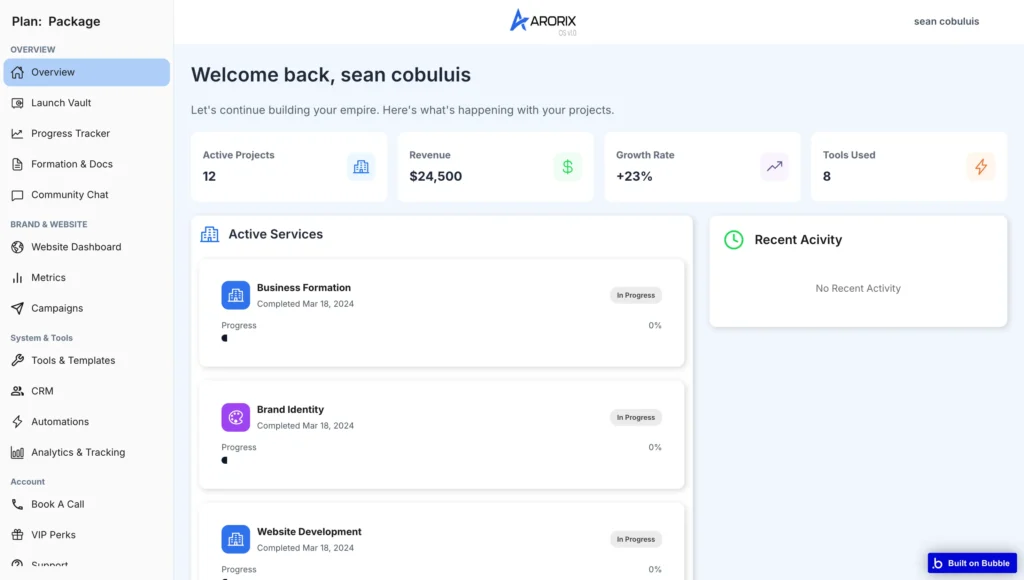Click the Overview home icon in sidebar
This screenshot has width=1024, height=580.
[18, 72]
